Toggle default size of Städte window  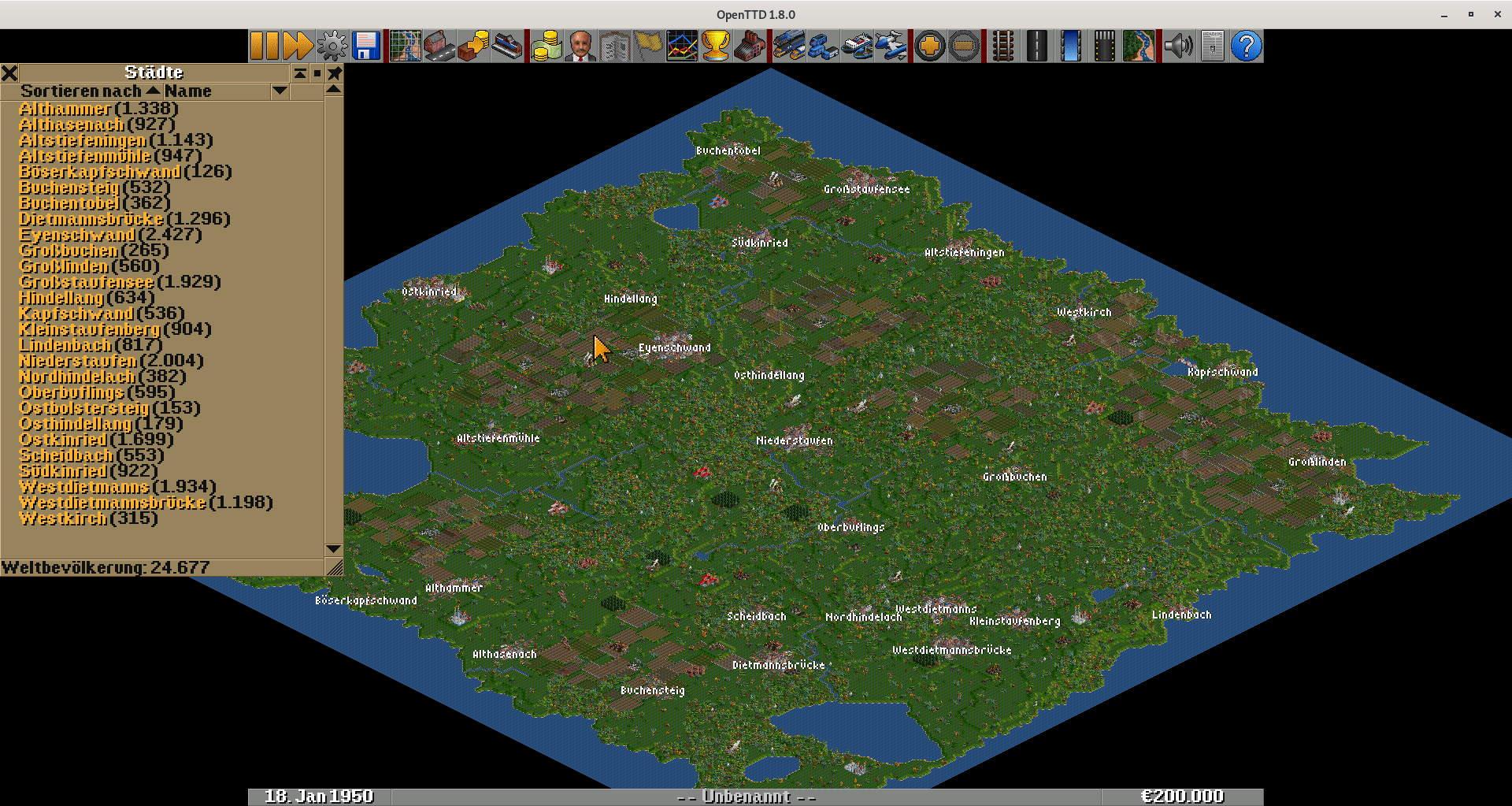[317, 73]
